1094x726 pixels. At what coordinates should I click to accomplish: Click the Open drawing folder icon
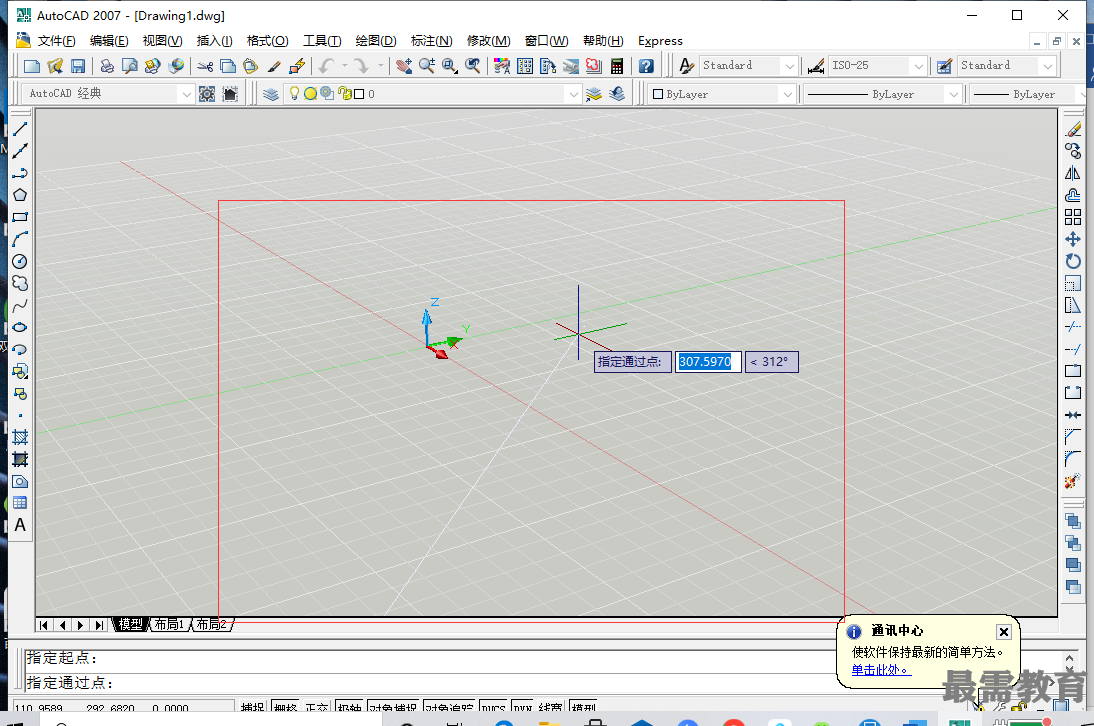55,66
